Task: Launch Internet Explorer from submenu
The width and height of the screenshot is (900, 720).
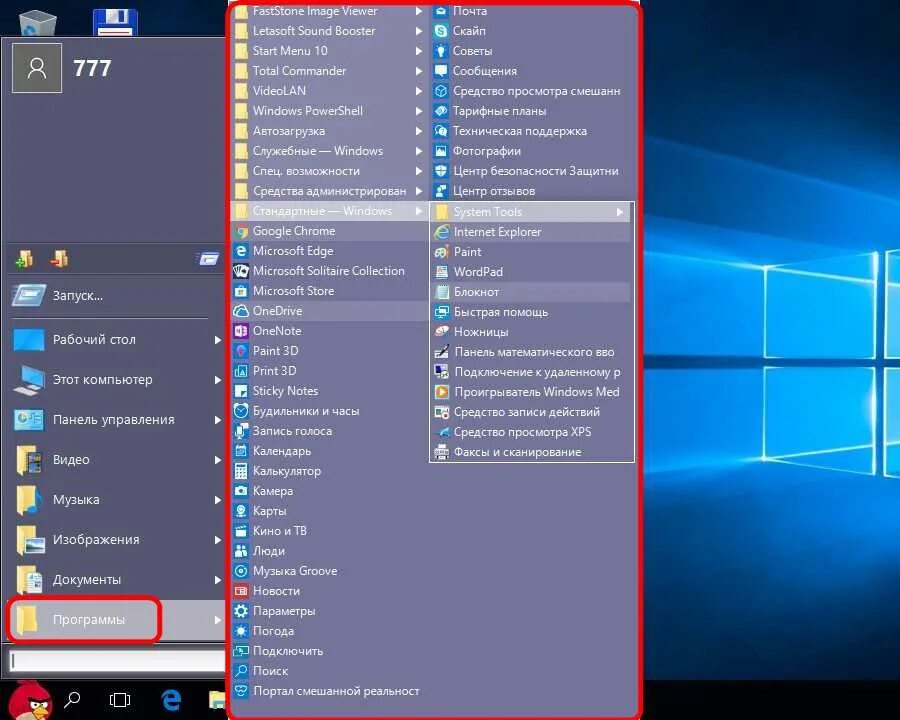Action: pos(531,232)
